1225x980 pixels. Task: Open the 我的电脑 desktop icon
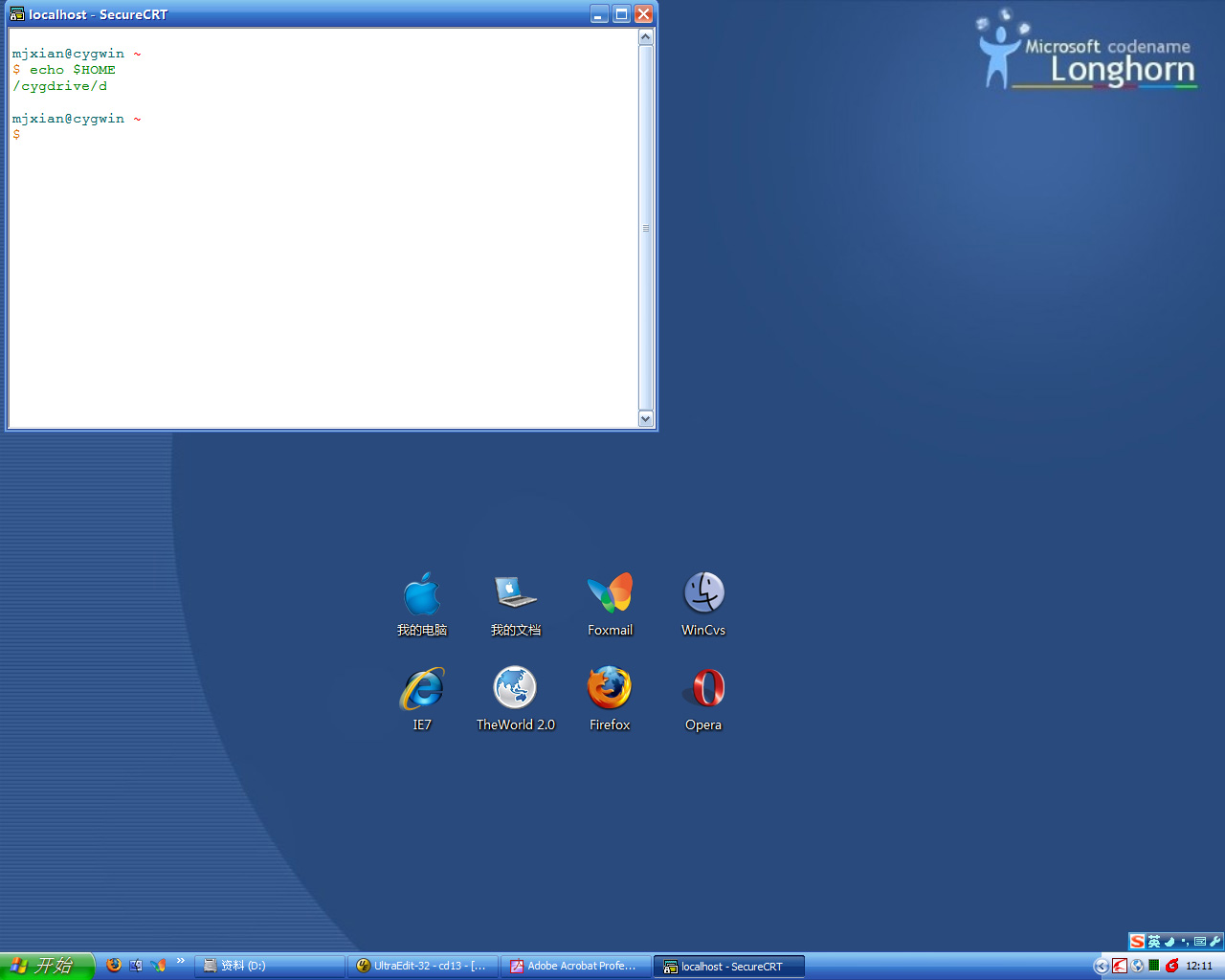pyautogui.click(x=422, y=603)
